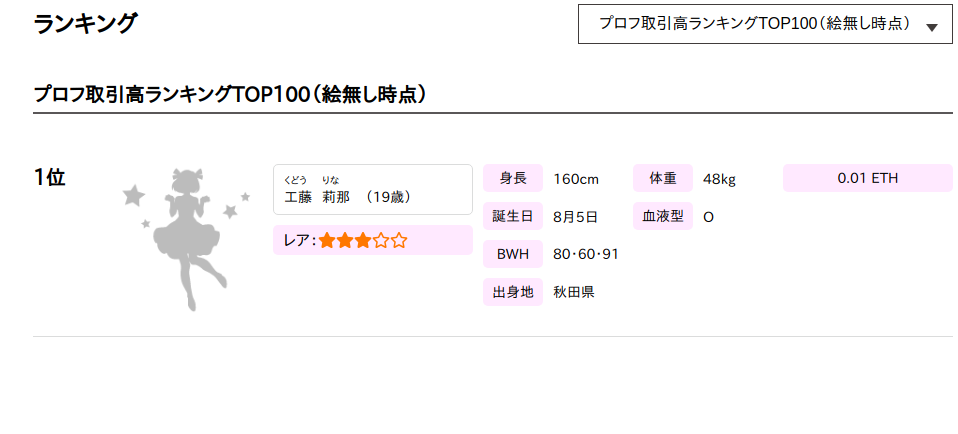This screenshot has width=958, height=434.
Task: Click the third filled rarity star
Action: tap(363, 241)
